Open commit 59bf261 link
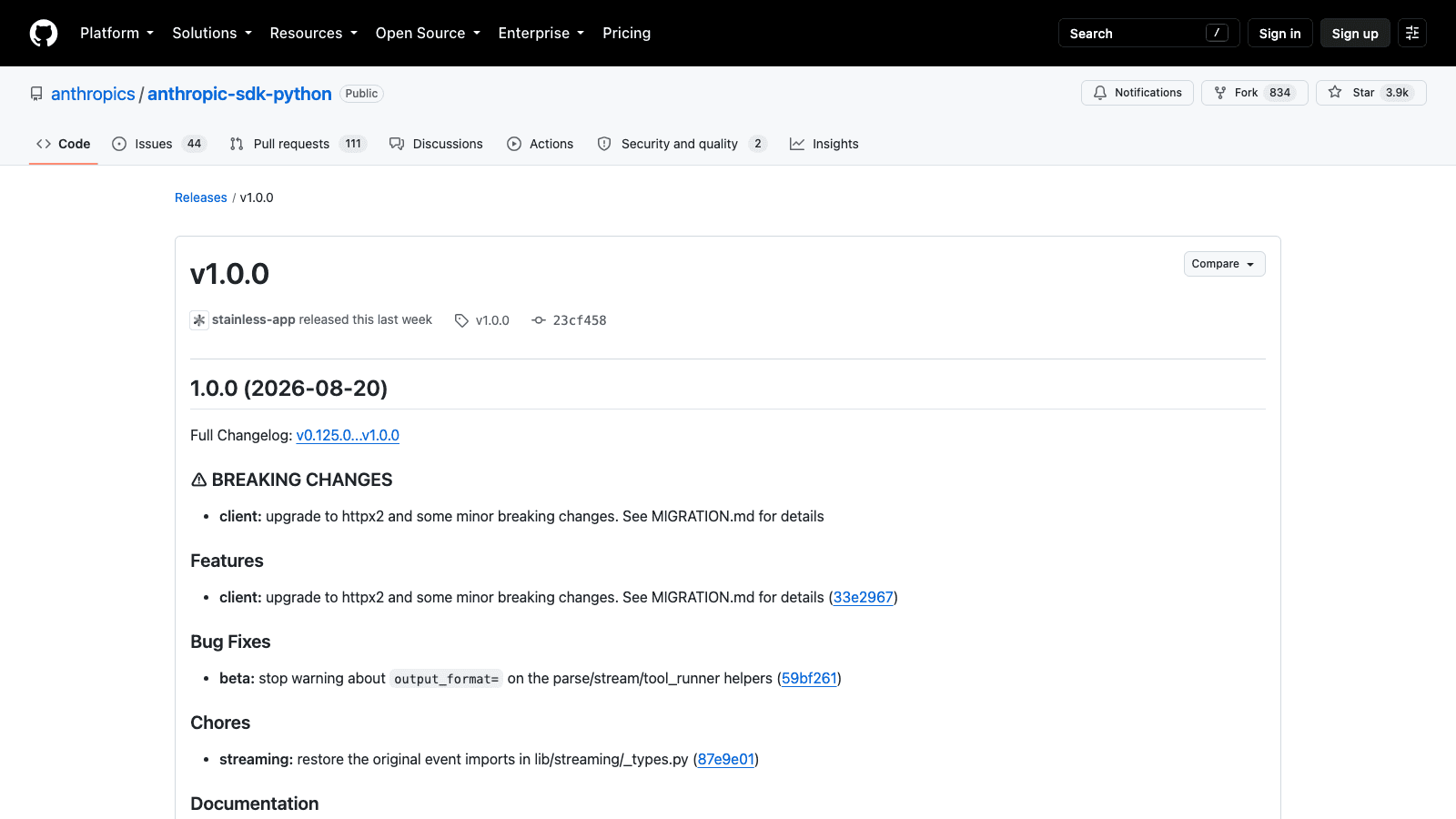The width and height of the screenshot is (1456, 819). coord(809,678)
